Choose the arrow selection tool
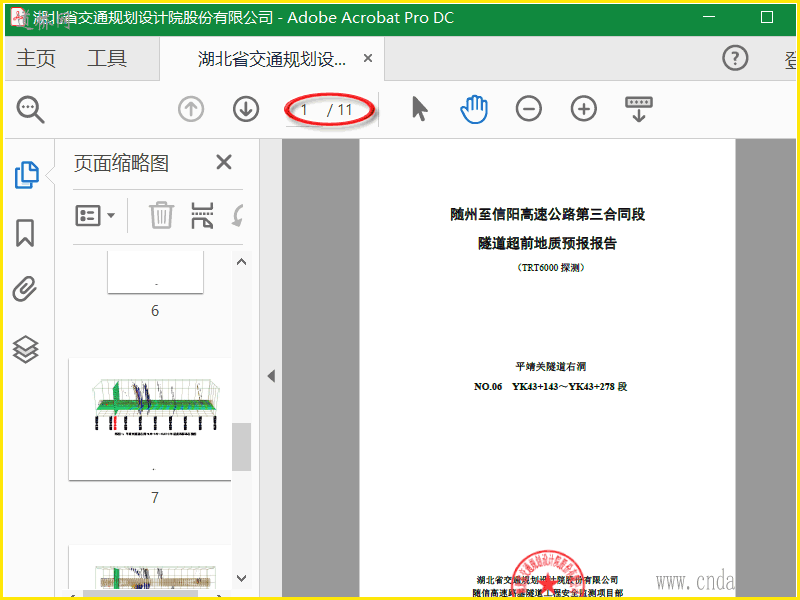 (419, 109)
